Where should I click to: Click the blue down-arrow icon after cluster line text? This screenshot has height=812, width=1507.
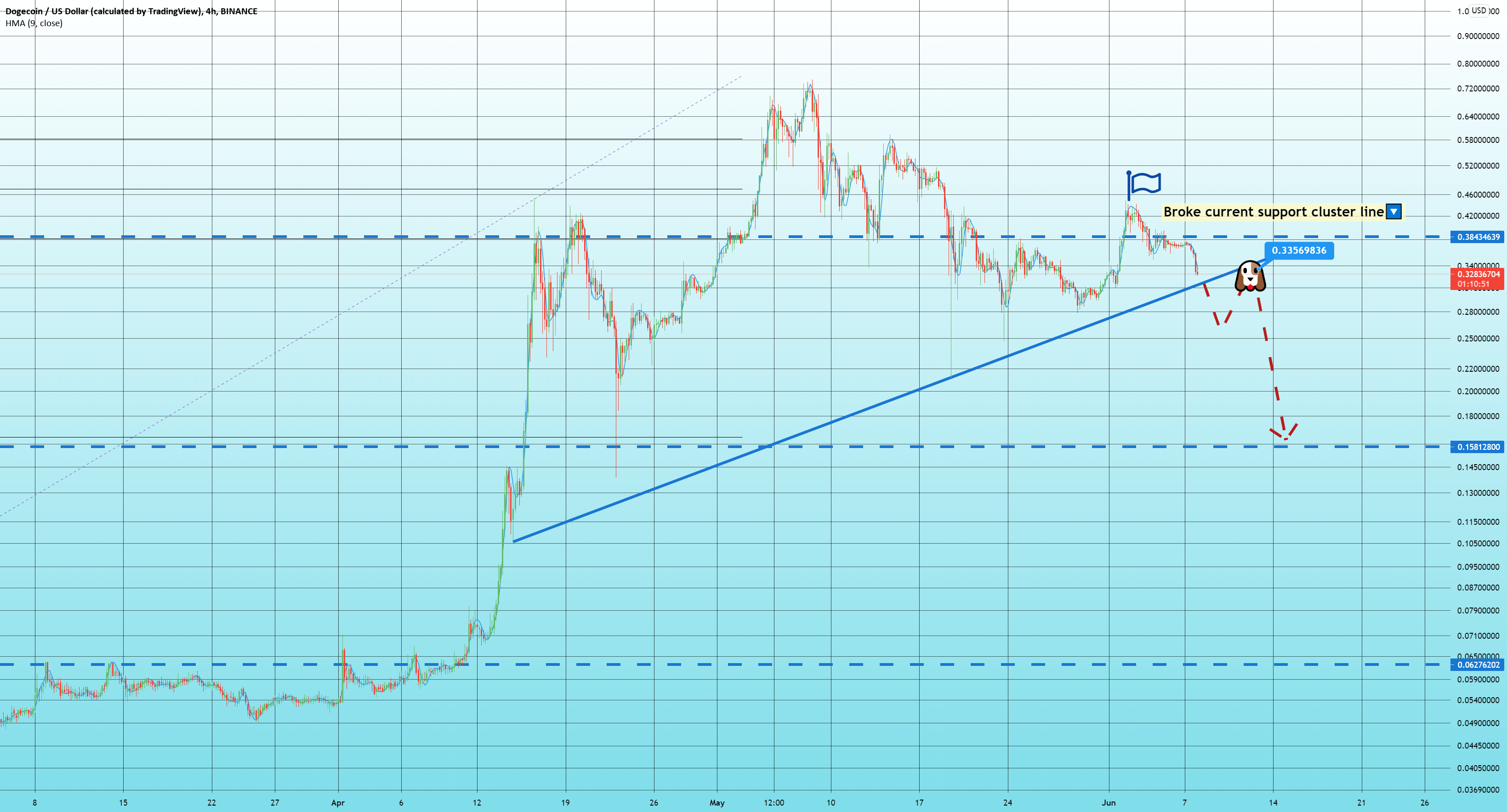[1393, 212]
